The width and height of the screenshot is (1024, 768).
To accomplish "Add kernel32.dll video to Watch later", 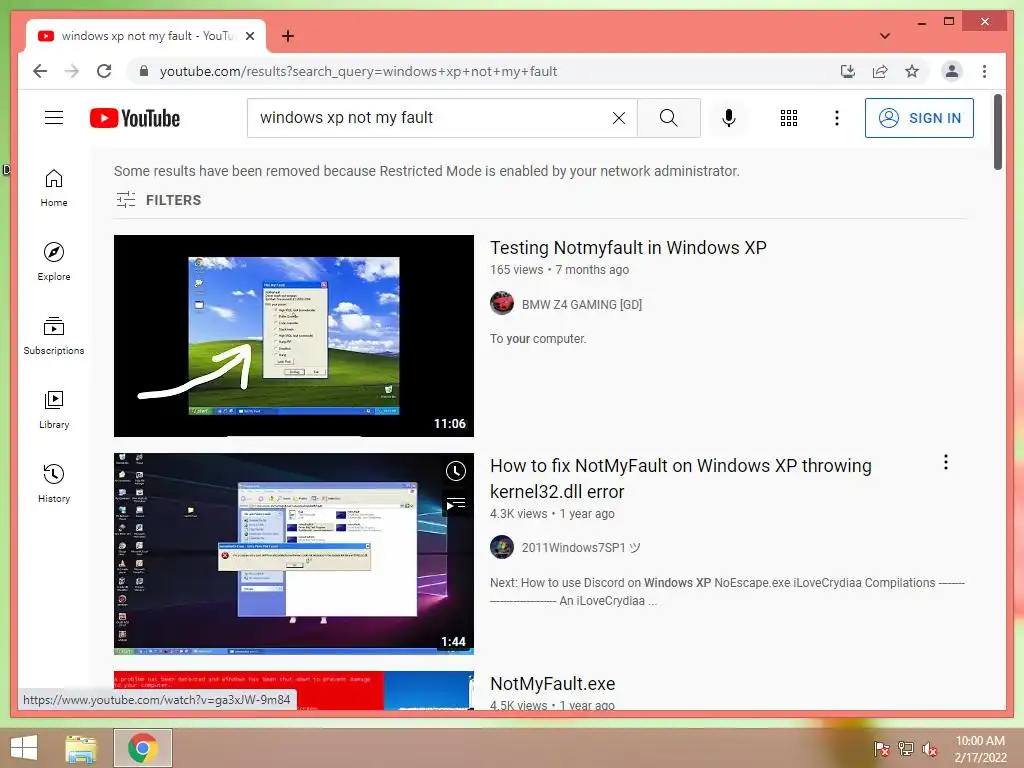I will (x=456, y=471).
